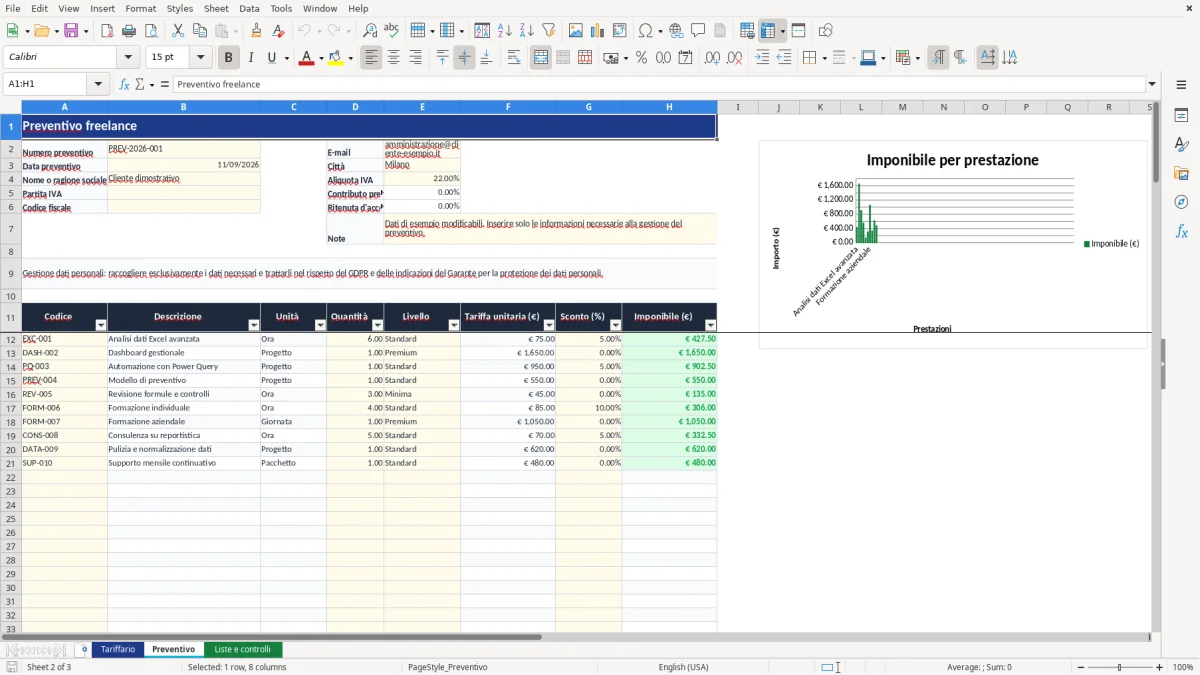The height and width of the screenshot is (675, 1200).
Task: Click the Insert Image icon
Action: click(577, 31)
